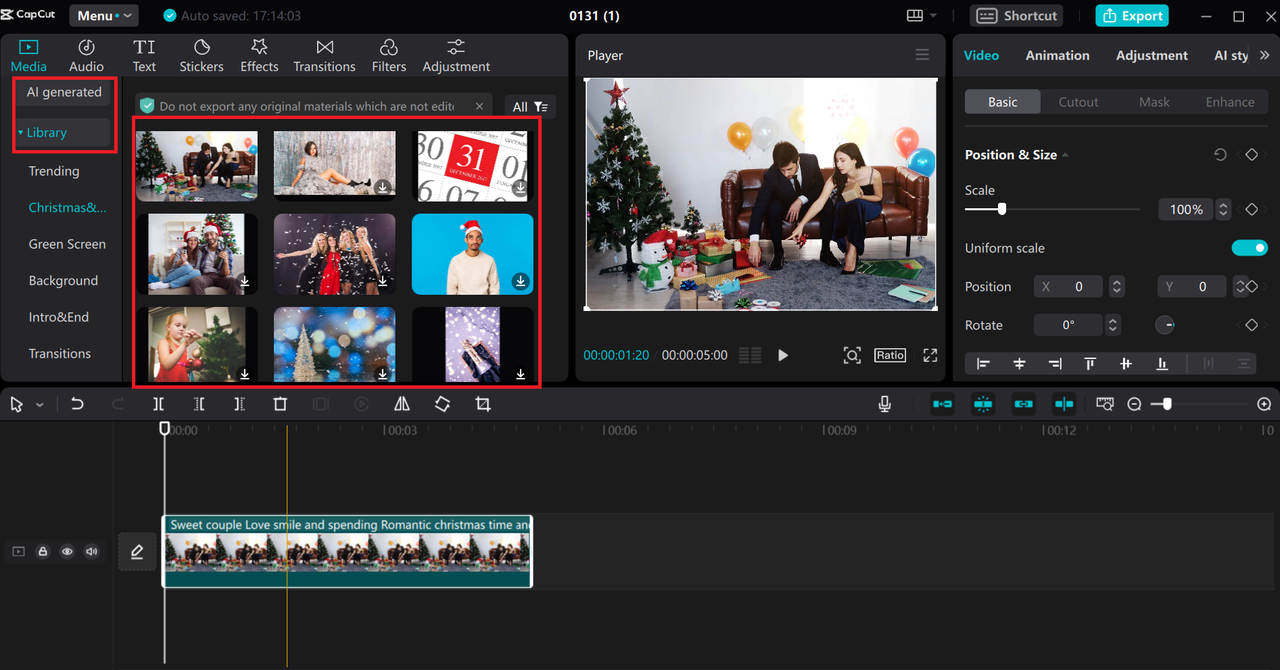1280x670 pixels.
Task: Choose the Delete left (trim start) tool
Action: 199,404
